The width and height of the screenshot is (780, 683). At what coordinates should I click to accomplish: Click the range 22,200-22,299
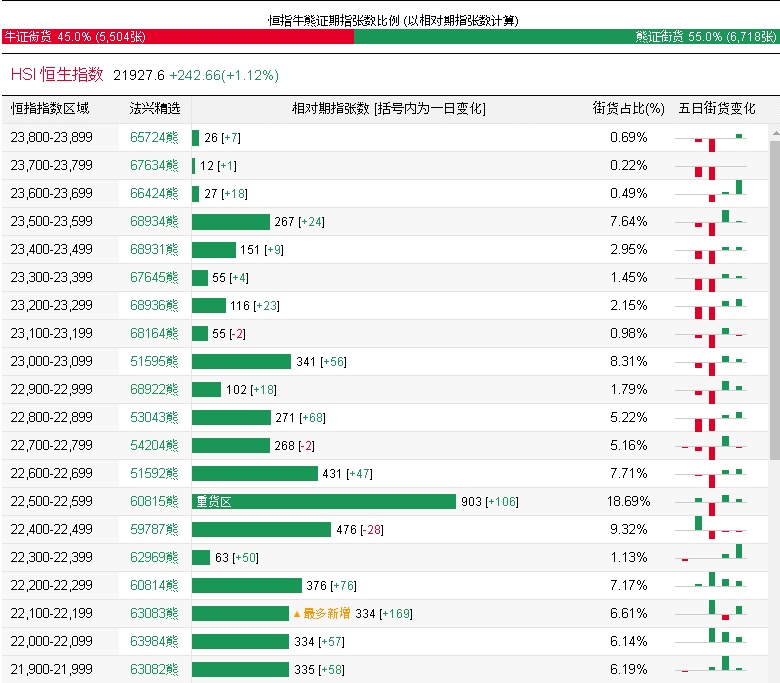point(52,585)
